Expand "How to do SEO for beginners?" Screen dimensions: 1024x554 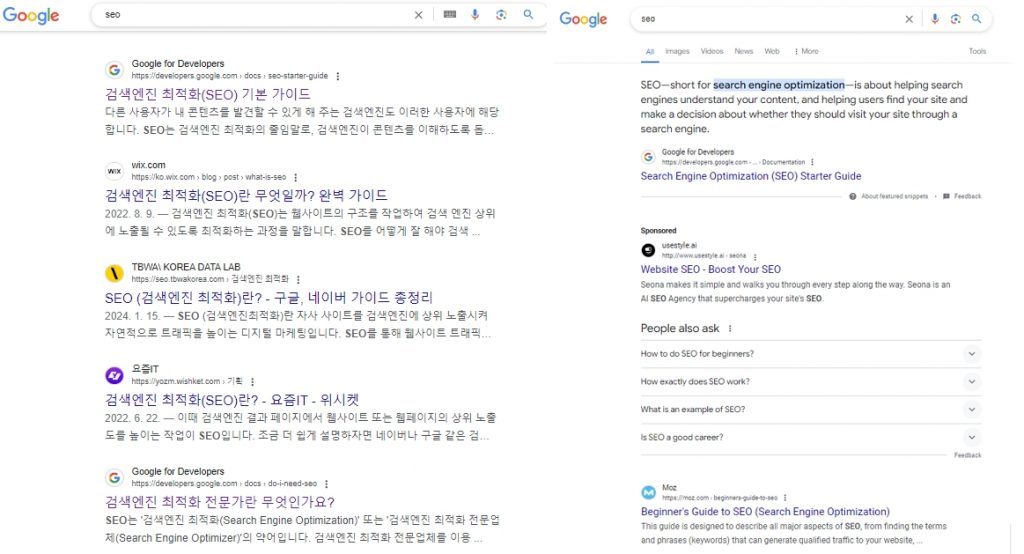pyautogui.click(x=810, y=353)
